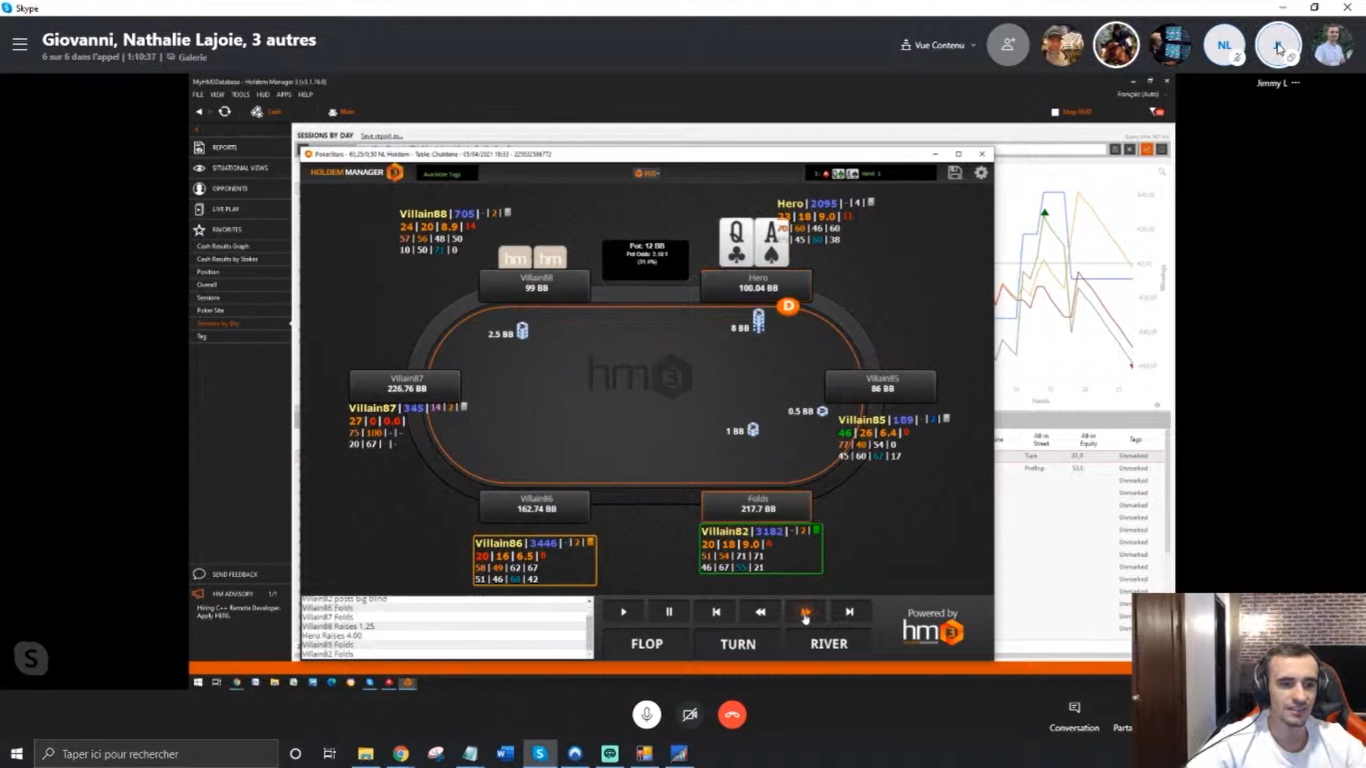The height and width of the screenshot is (768, 1366).
Task: Pause the hand replay
Action: [x=669, y=612]
